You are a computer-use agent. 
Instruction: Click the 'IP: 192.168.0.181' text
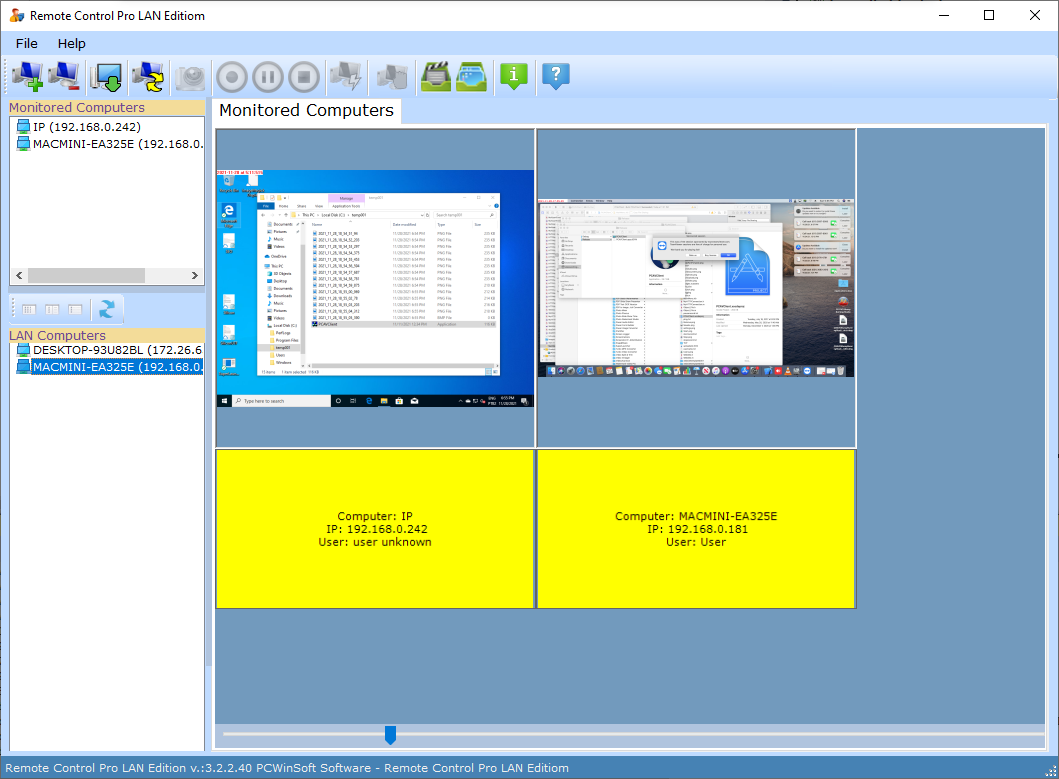(x=697, y=529)
